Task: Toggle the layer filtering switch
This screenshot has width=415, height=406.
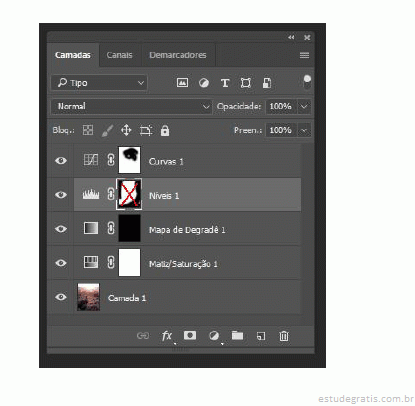Action: click(x=307, y=82)
